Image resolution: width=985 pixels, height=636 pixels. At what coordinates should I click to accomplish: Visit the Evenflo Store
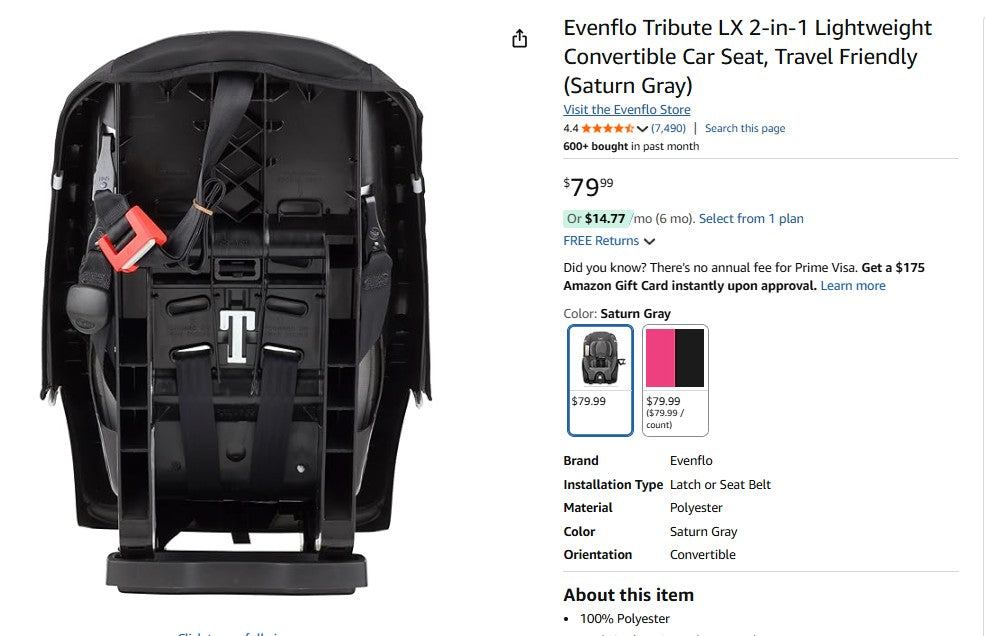click(x=627, y=109)
